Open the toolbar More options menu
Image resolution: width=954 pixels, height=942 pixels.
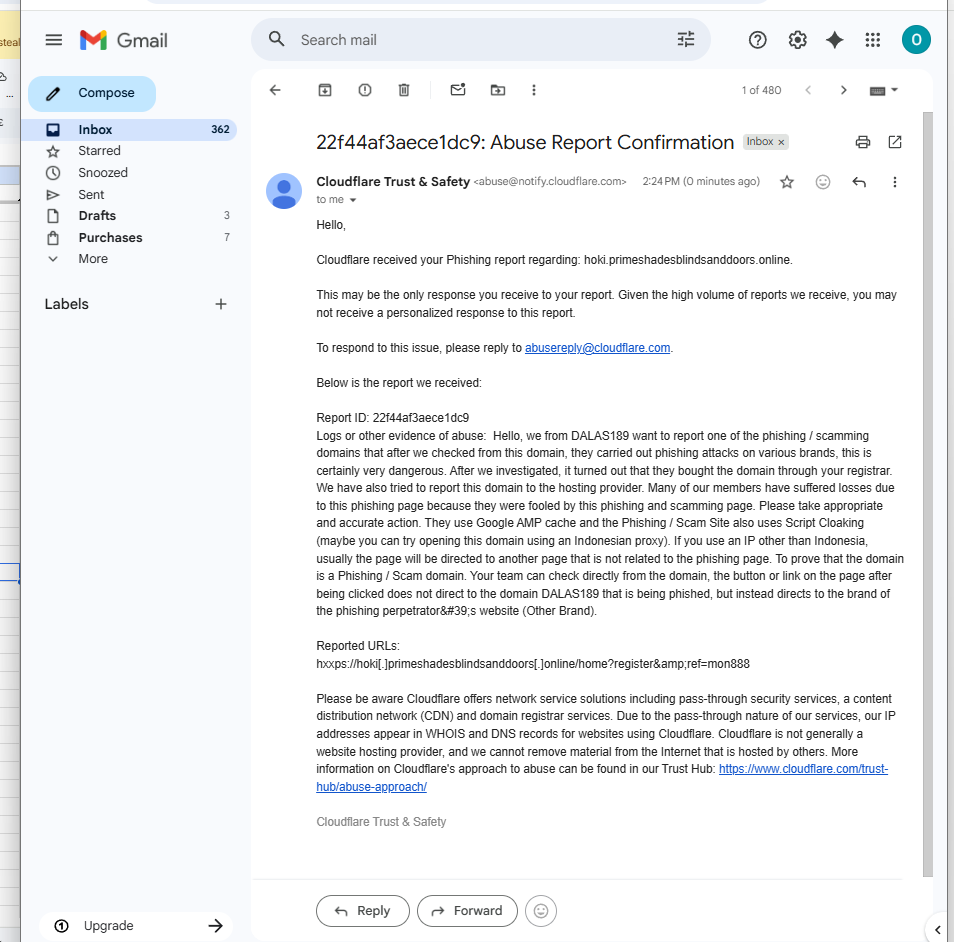point(534,90)
